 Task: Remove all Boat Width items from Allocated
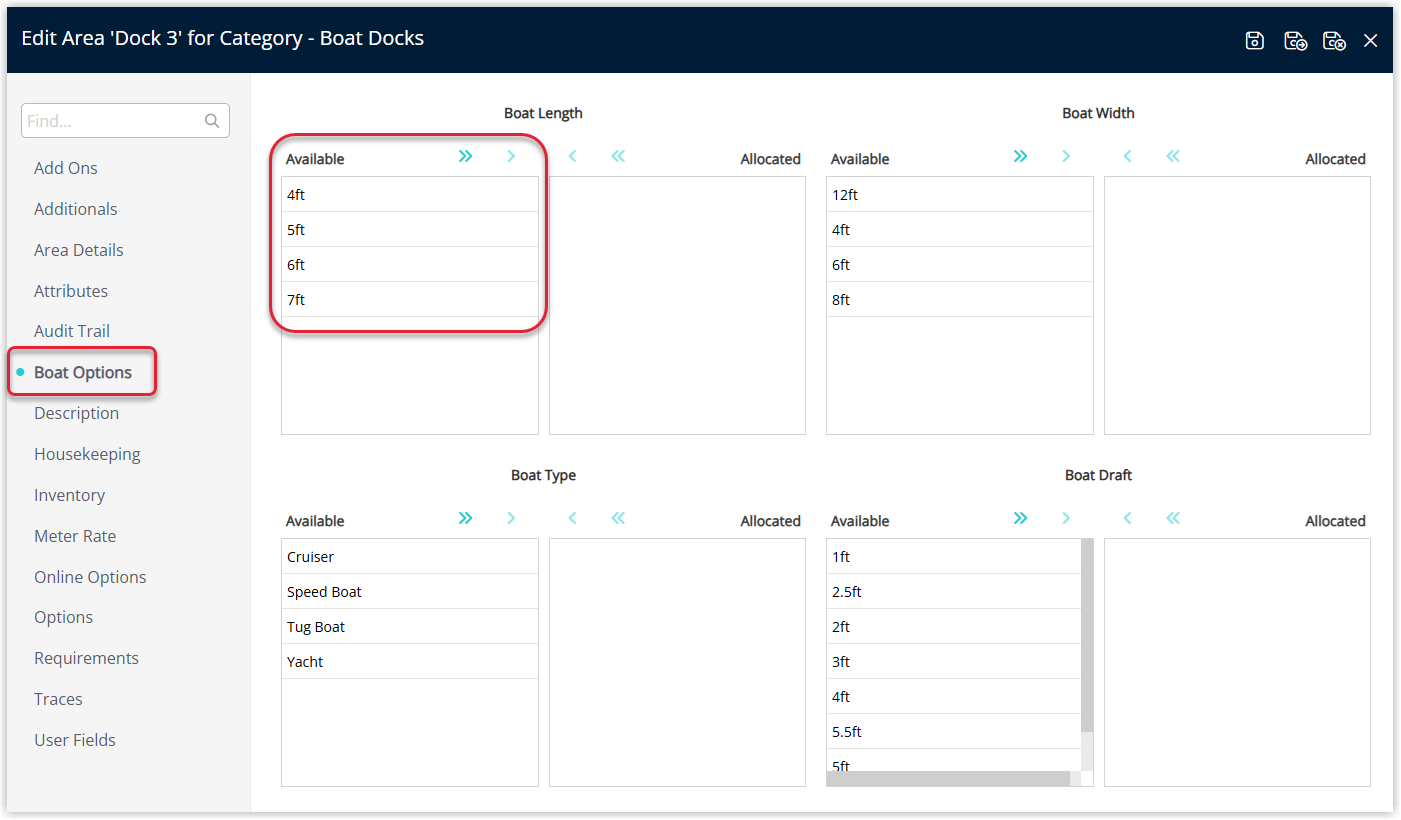click(1173, 156)
